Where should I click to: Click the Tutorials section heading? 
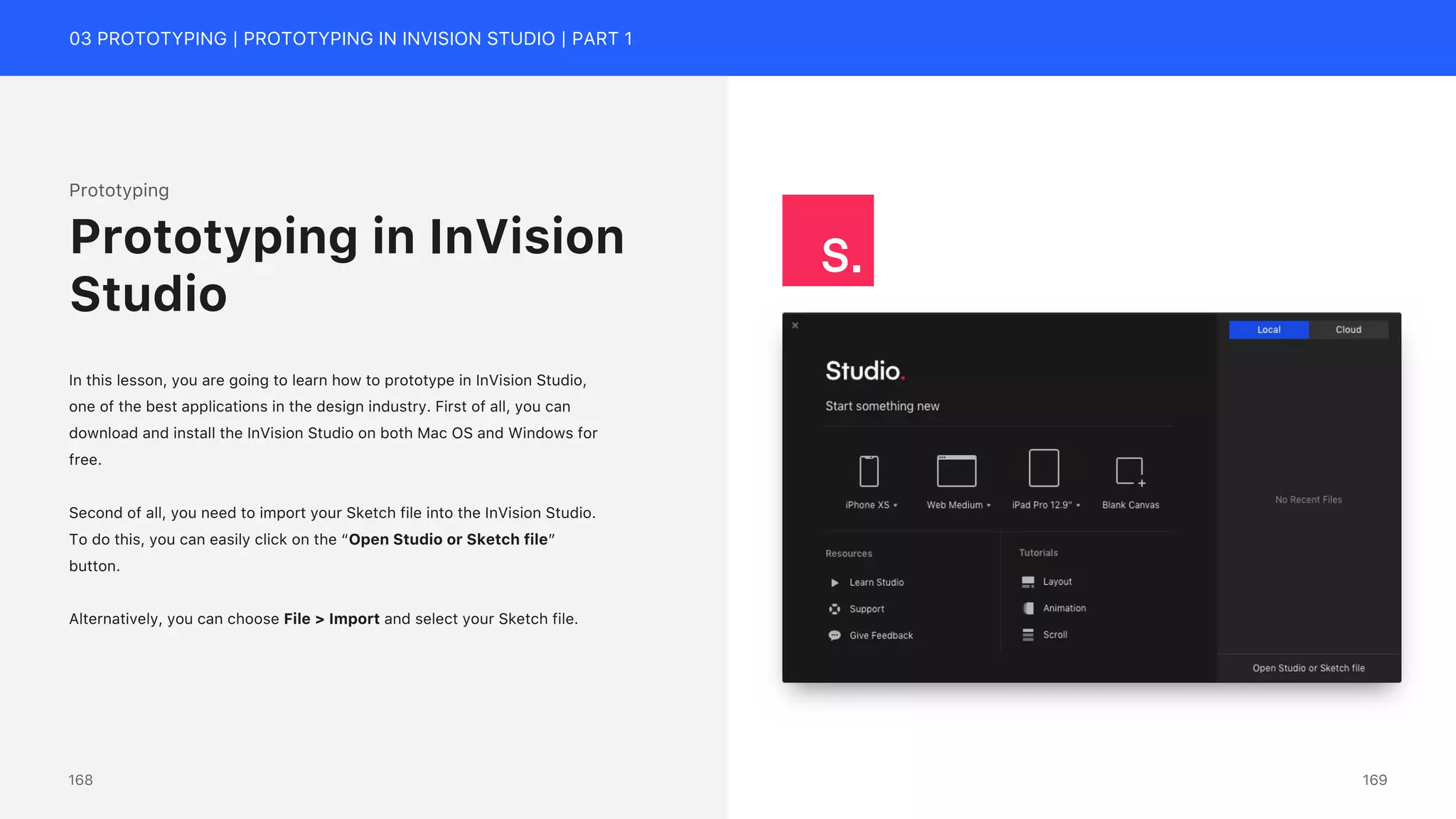1038,552
